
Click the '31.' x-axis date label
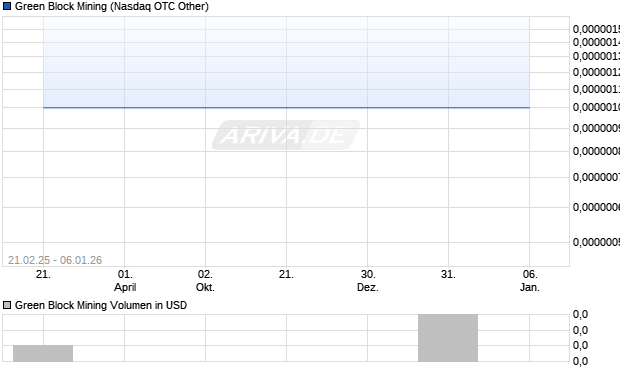[448, 274]
